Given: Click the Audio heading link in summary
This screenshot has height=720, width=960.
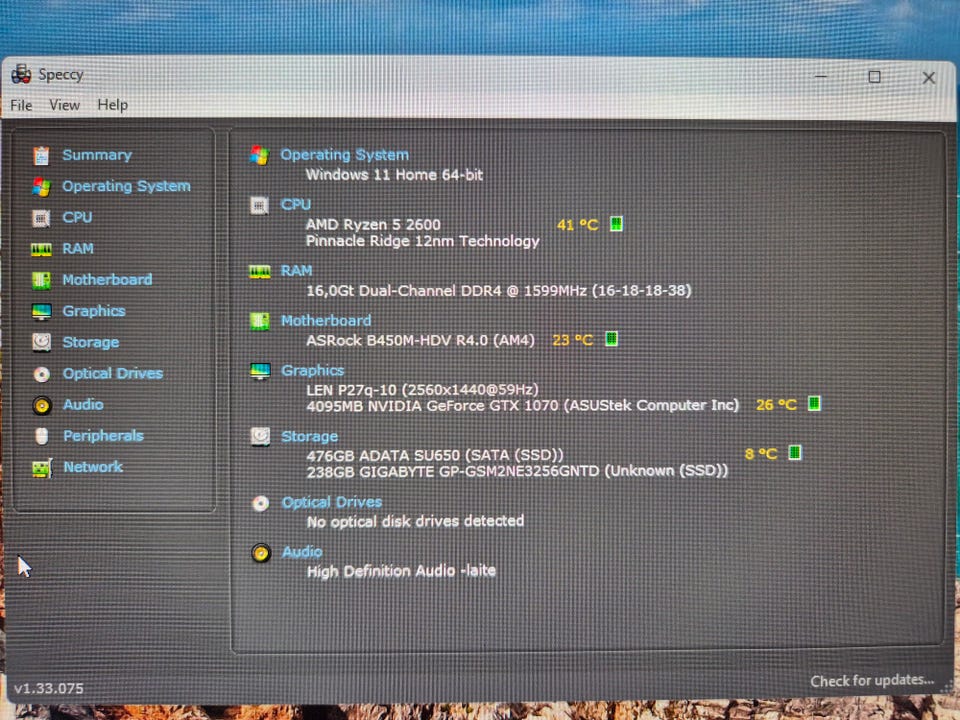Looking at the screenshot, I should point(302,552).
